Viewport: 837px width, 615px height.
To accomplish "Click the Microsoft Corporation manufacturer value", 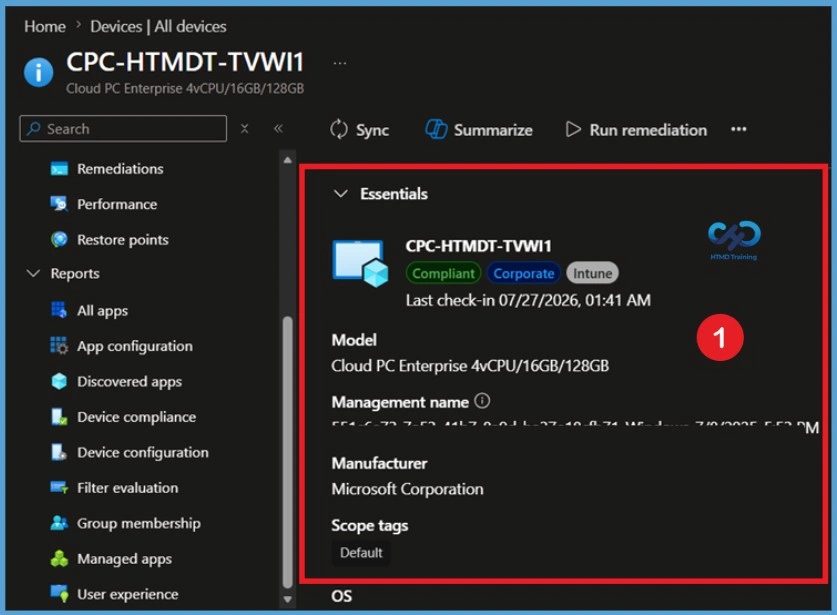I will click(x=407, y=488).
